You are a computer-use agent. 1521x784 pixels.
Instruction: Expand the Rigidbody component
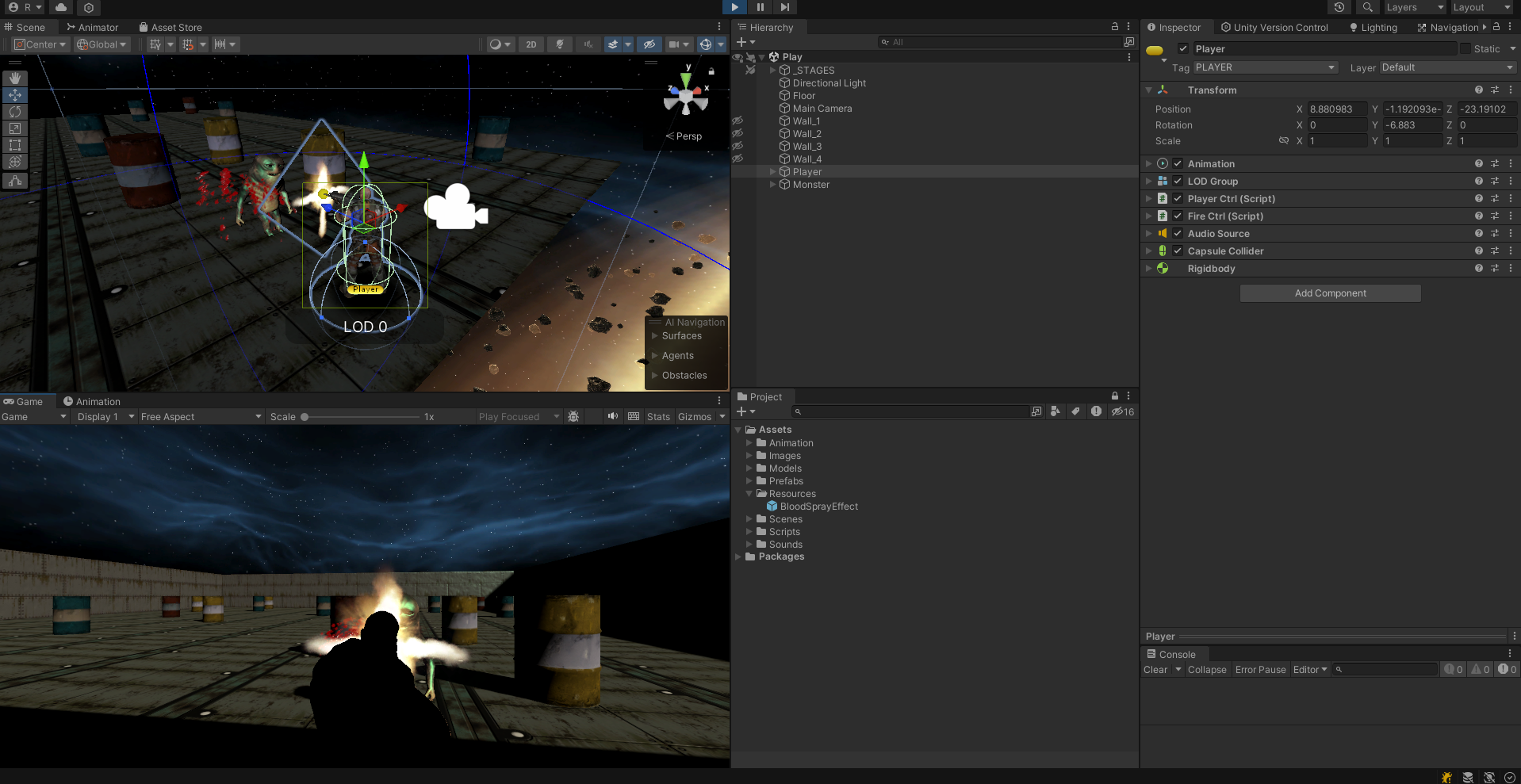(x=1148, y=268)
